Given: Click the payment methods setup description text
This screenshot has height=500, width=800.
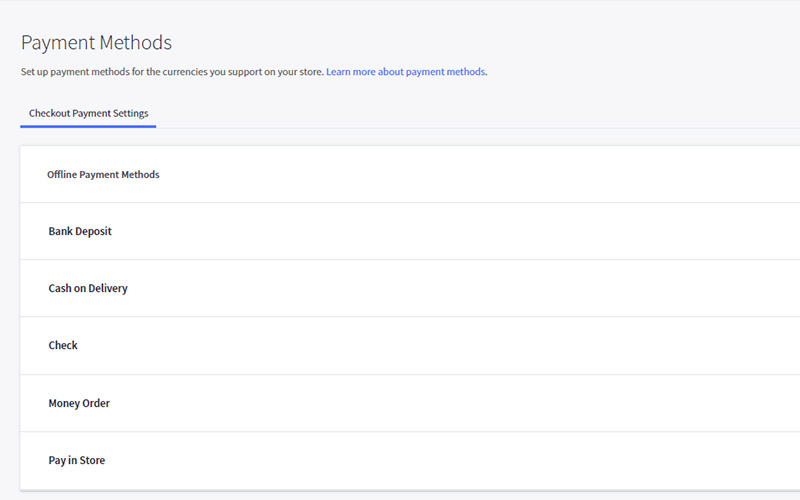Looking at the screenshot, I should [172, 72].
